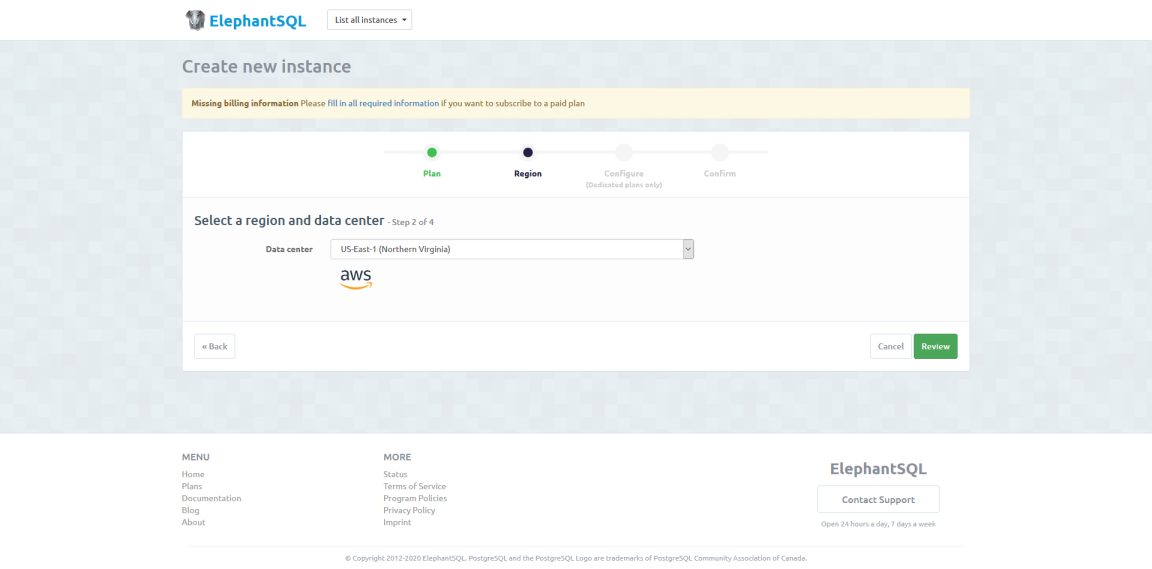The height and width of the screenshot is (569, 1152).
Task: Click the Create new instance heading
Action: point(267,66)
